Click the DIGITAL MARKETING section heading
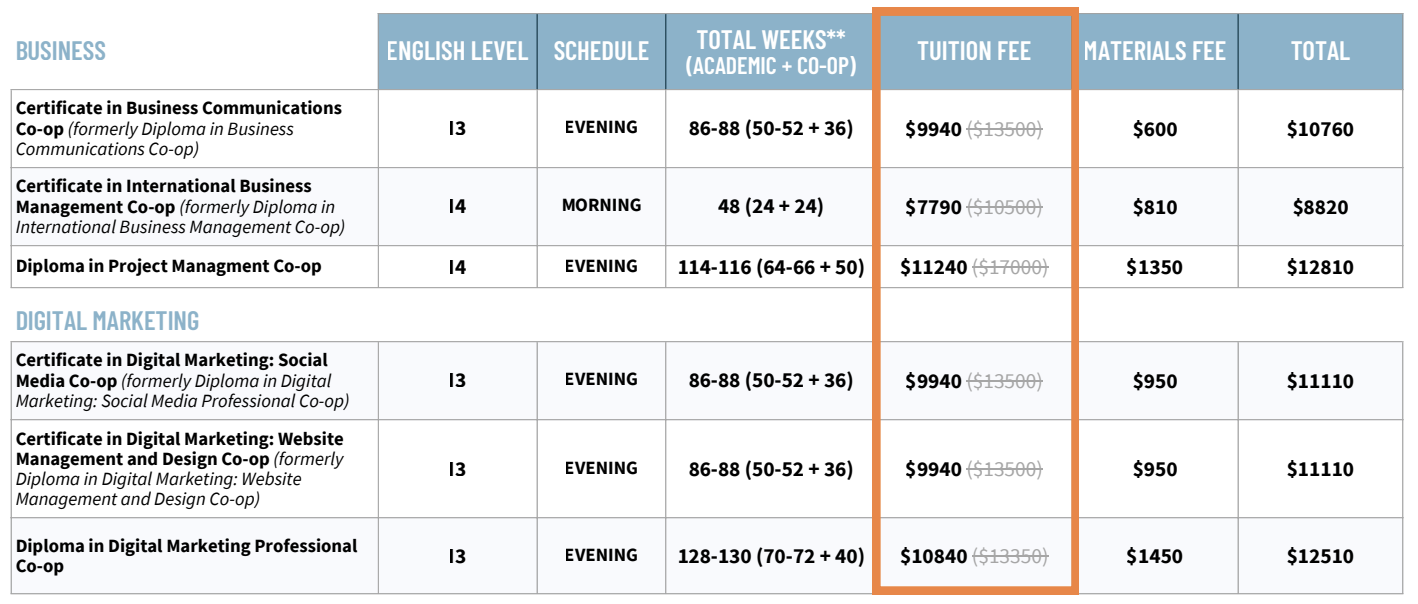 point(107,321)
